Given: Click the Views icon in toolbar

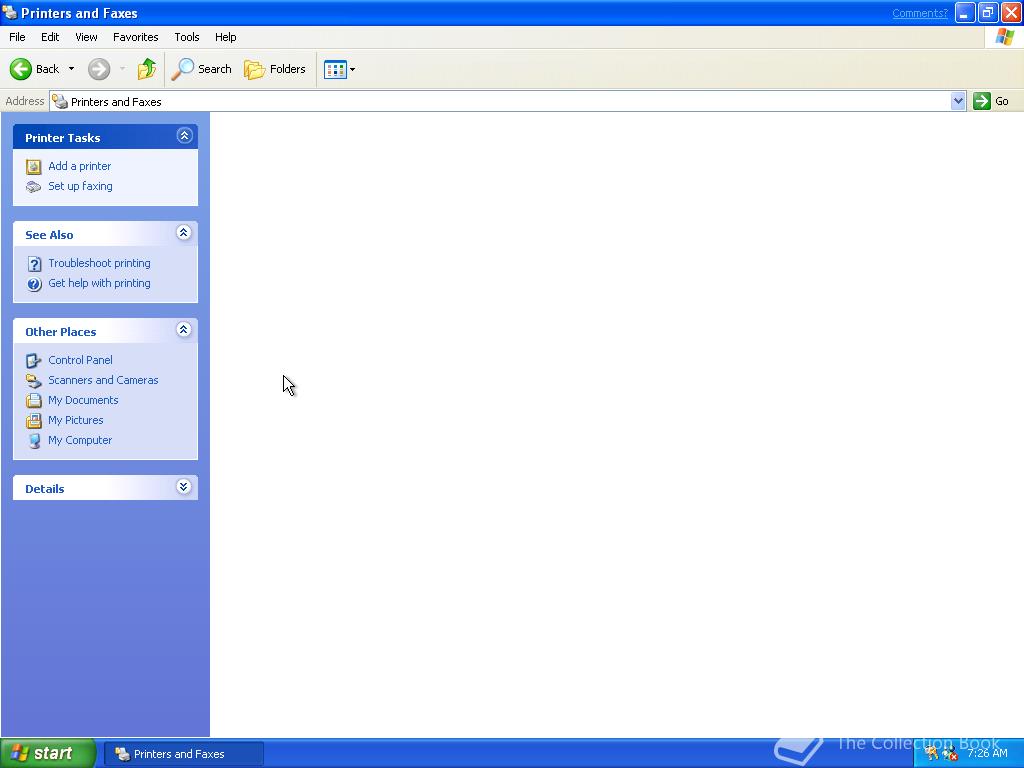Looking at the screenshot, I should (335, 69).
